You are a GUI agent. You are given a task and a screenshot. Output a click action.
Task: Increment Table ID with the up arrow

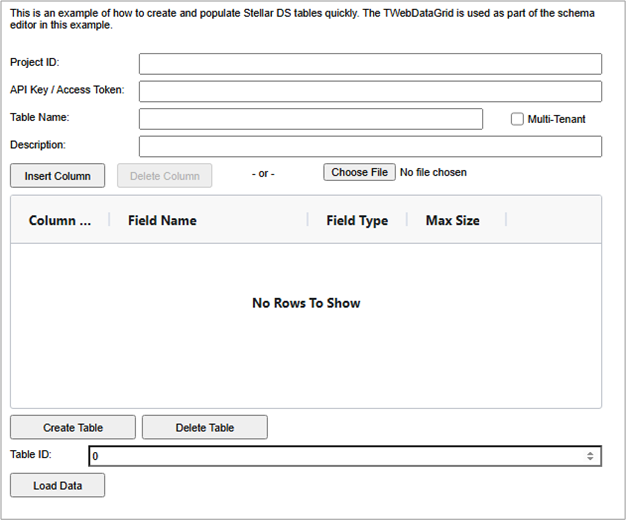click(x=592, y=453)
